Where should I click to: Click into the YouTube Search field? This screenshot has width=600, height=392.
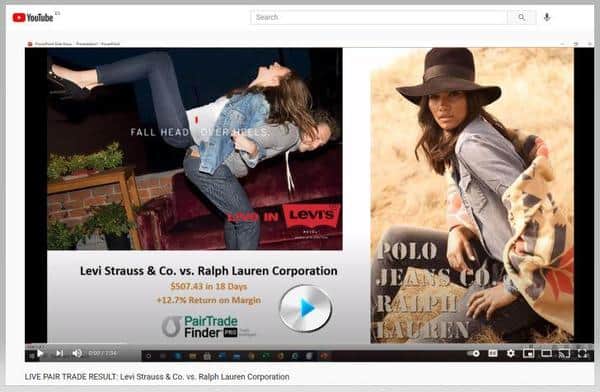coord(379,17)
